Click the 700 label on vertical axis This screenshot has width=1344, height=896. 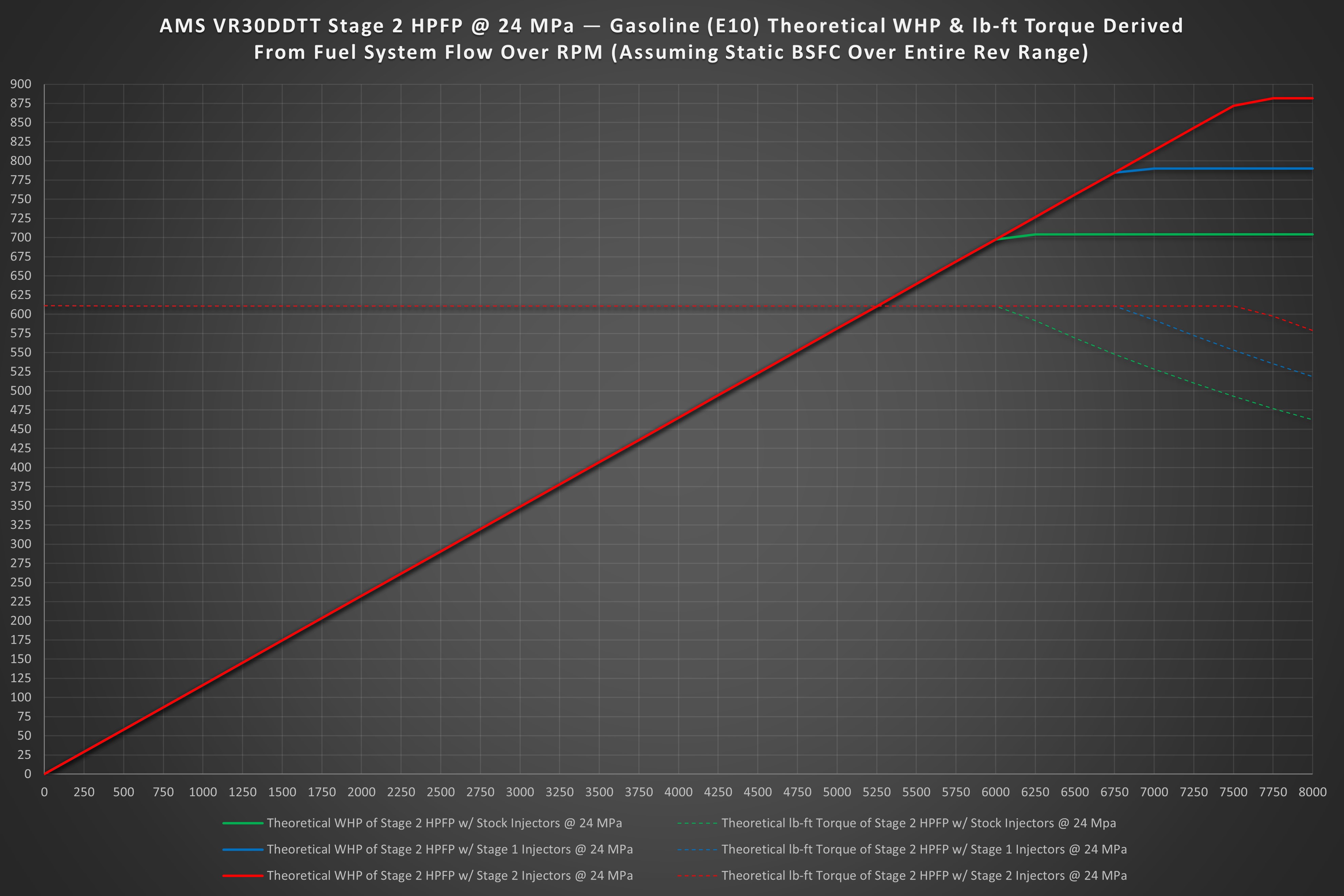pos(21,237)
